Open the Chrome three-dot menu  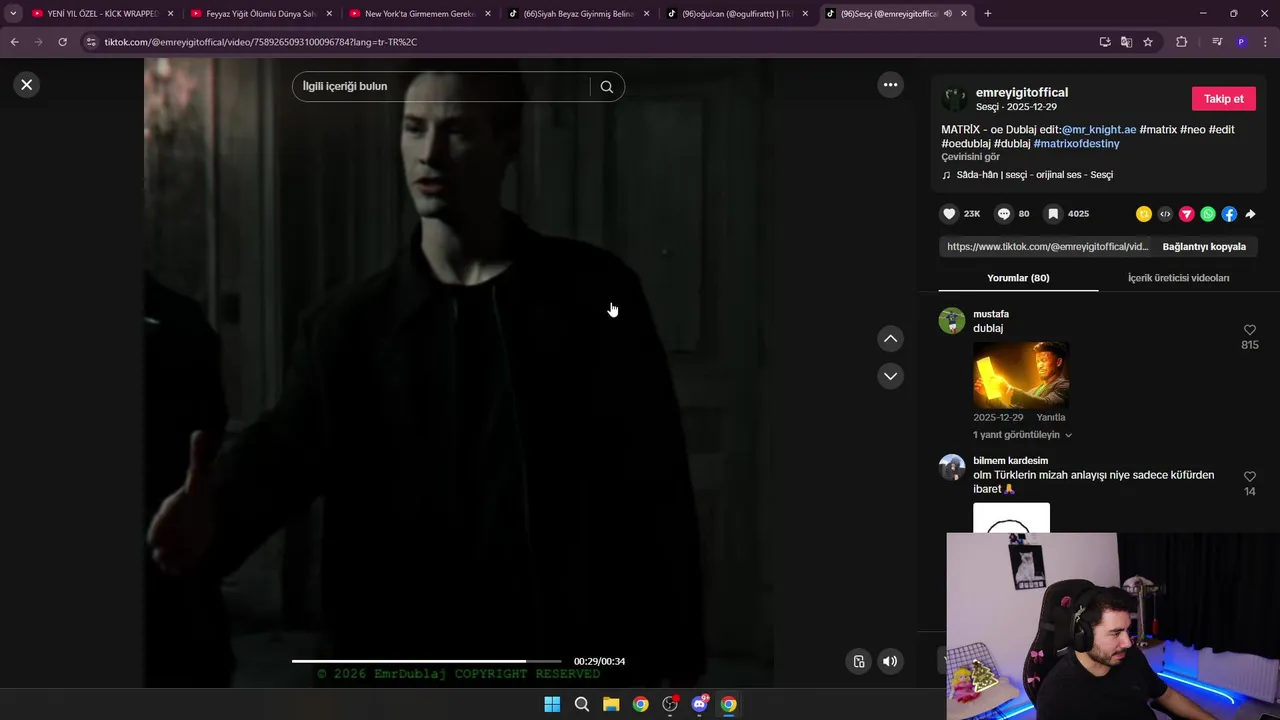[1266, 42]
